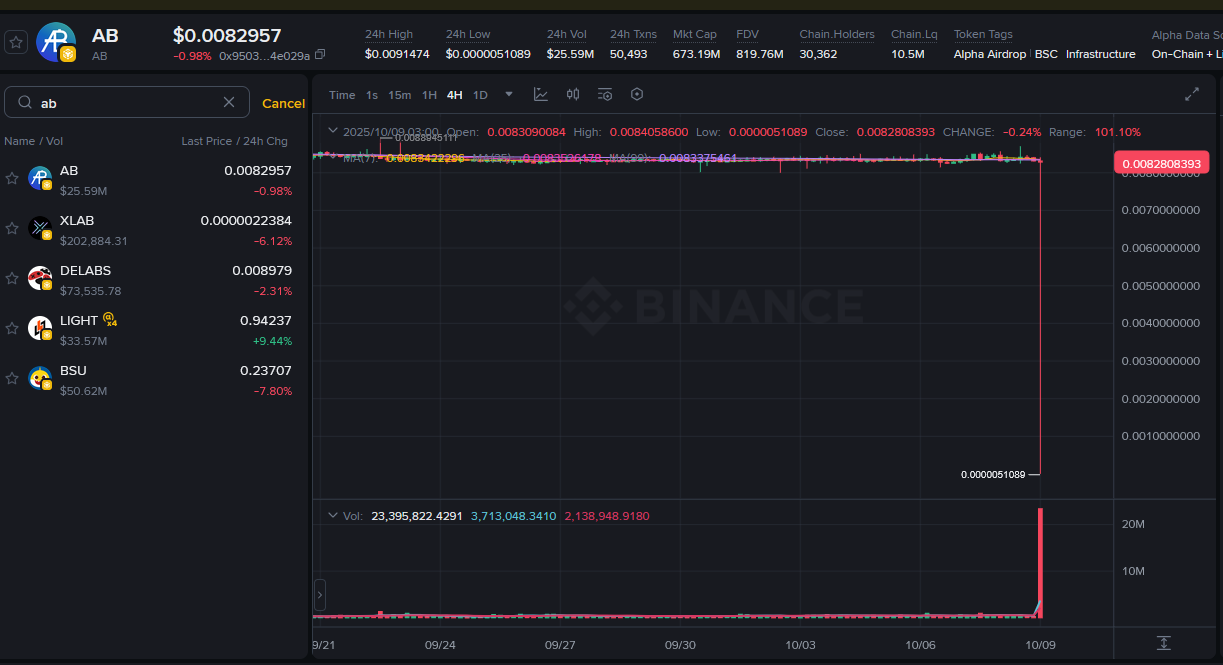
Task: Select the 1D timeframe
Action: (x=480, y=95)
